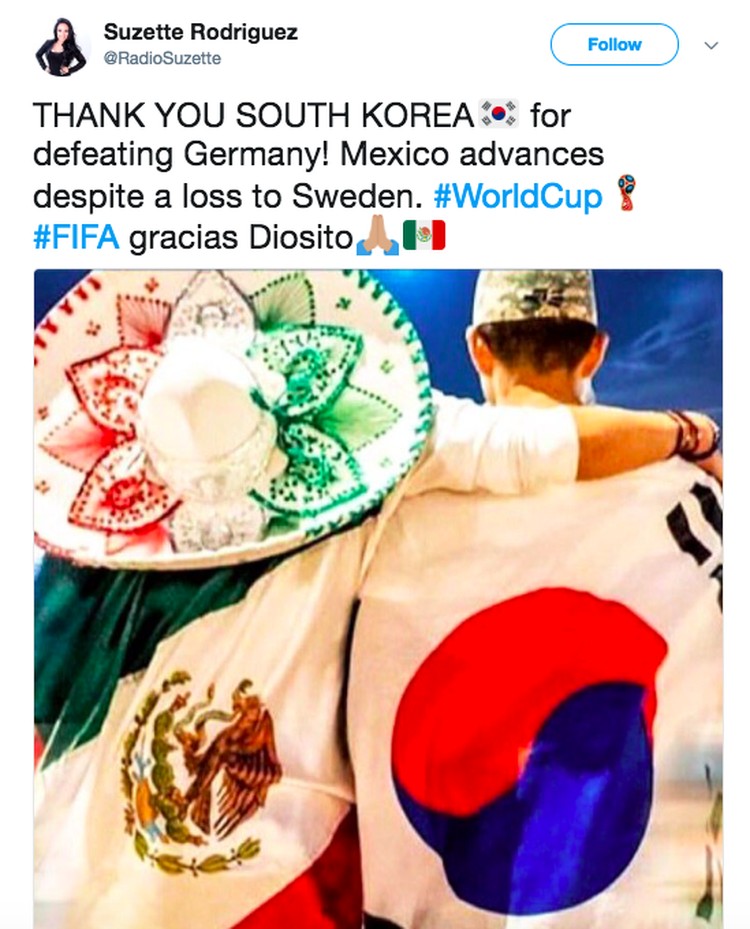The image size is (750, 929).
Task: Click the camouflage cap in the photo
Action: pos(535,297)
